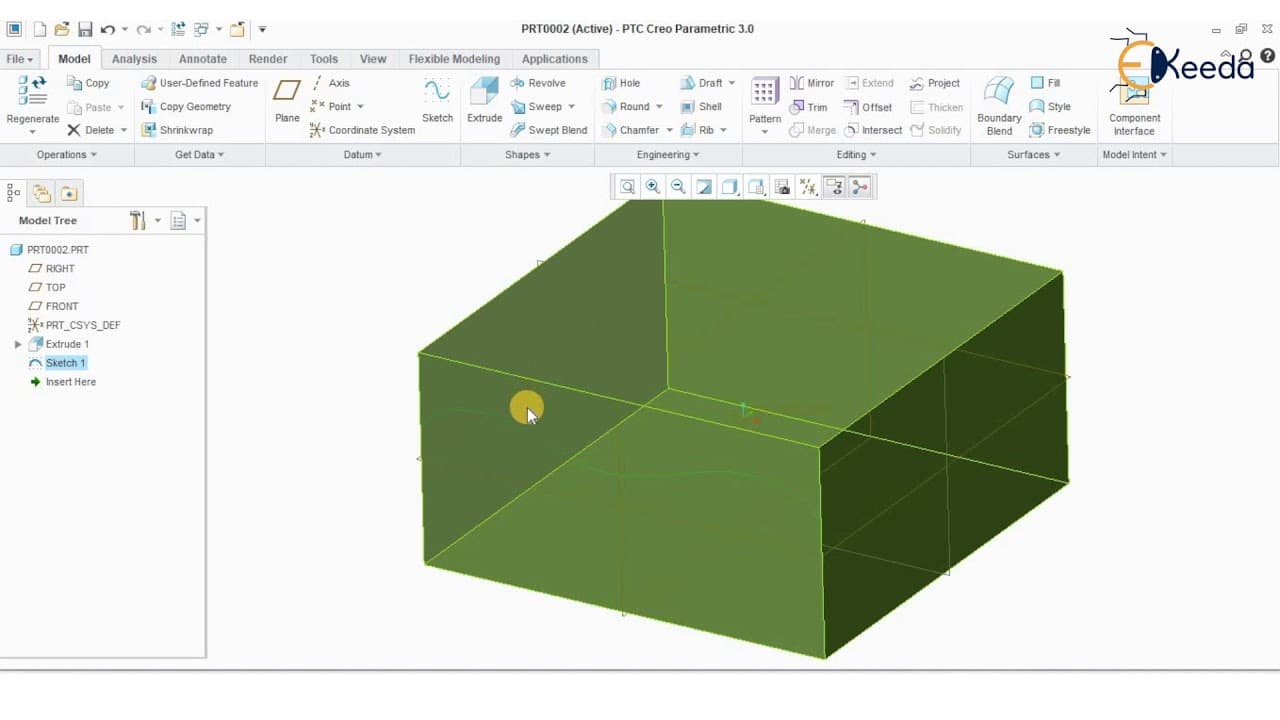Open the Editing group dropdown
Screen dimensions: 1280x720
tap(856, 155)
